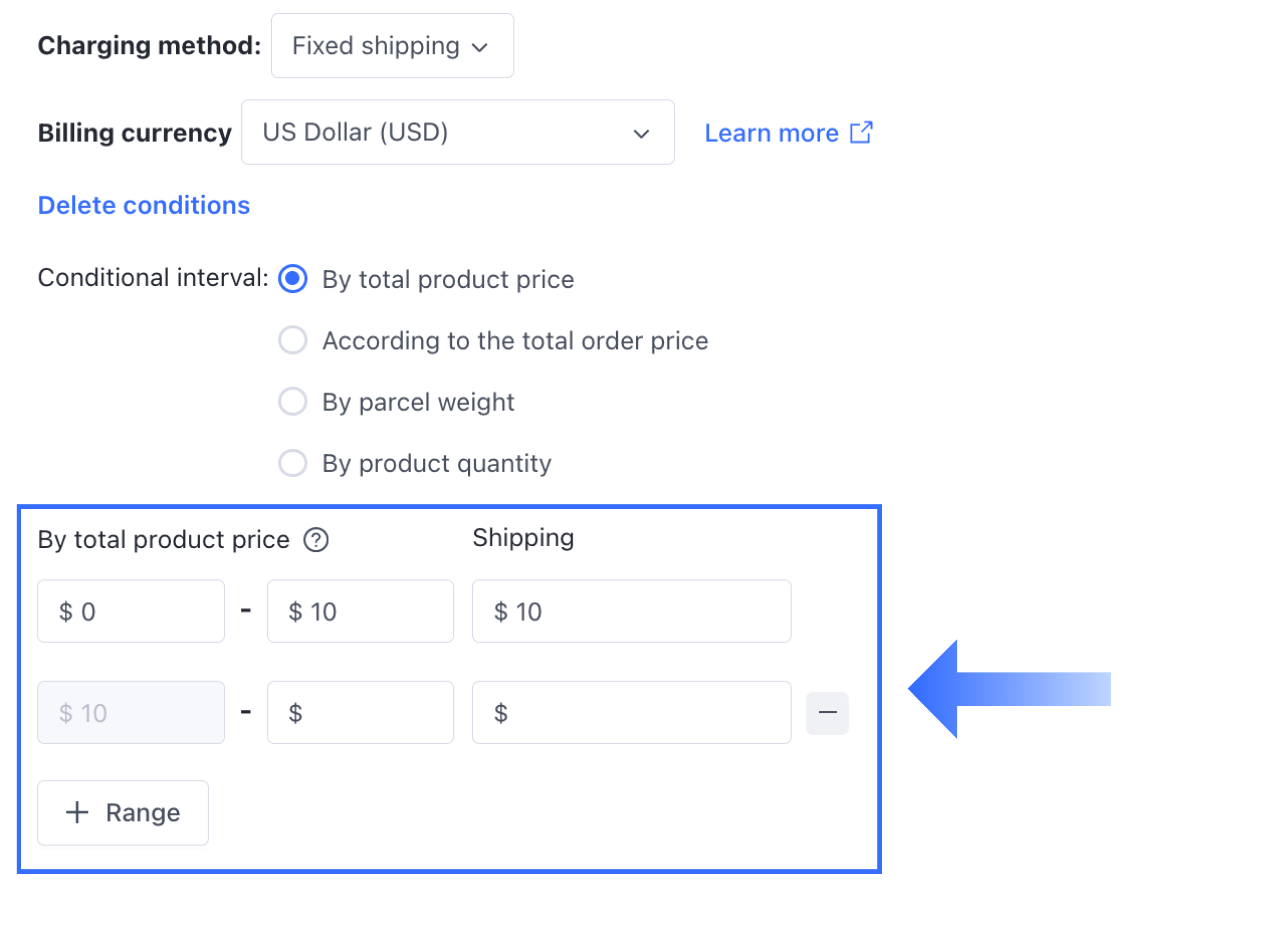Click the plus icon on Range button

coord(77,813)
